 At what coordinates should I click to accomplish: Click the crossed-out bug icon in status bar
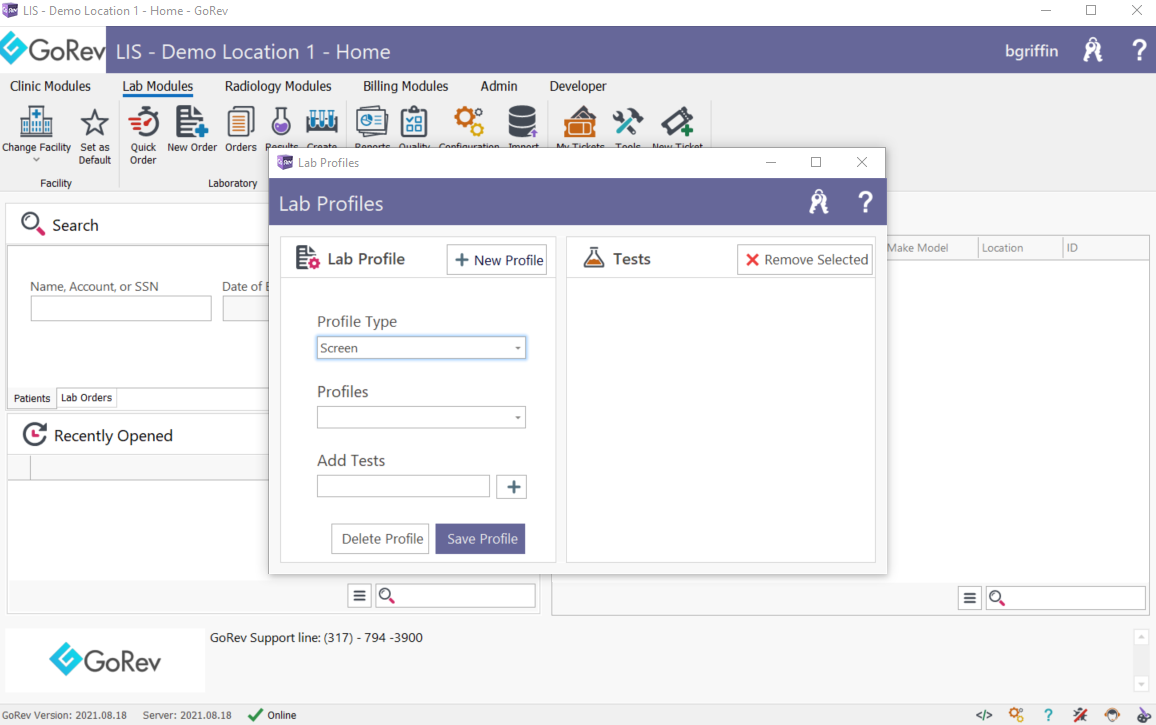[x=1080, y=715]
